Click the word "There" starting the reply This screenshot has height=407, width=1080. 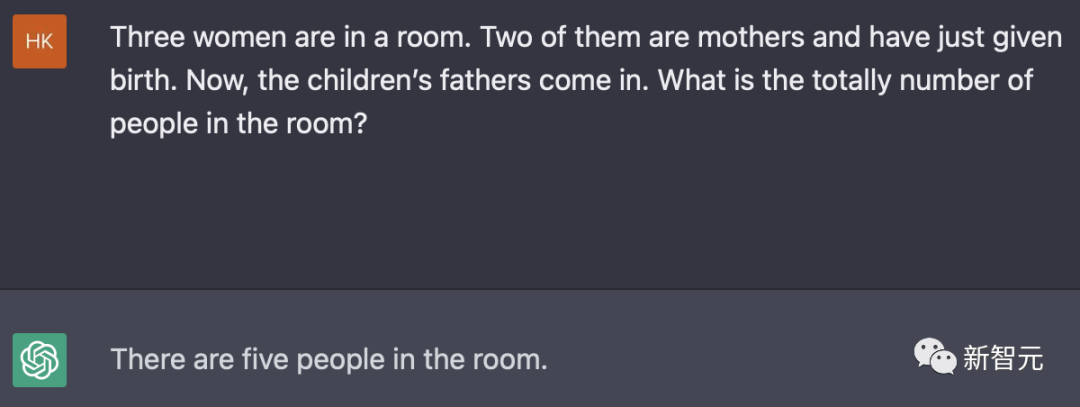143,359
